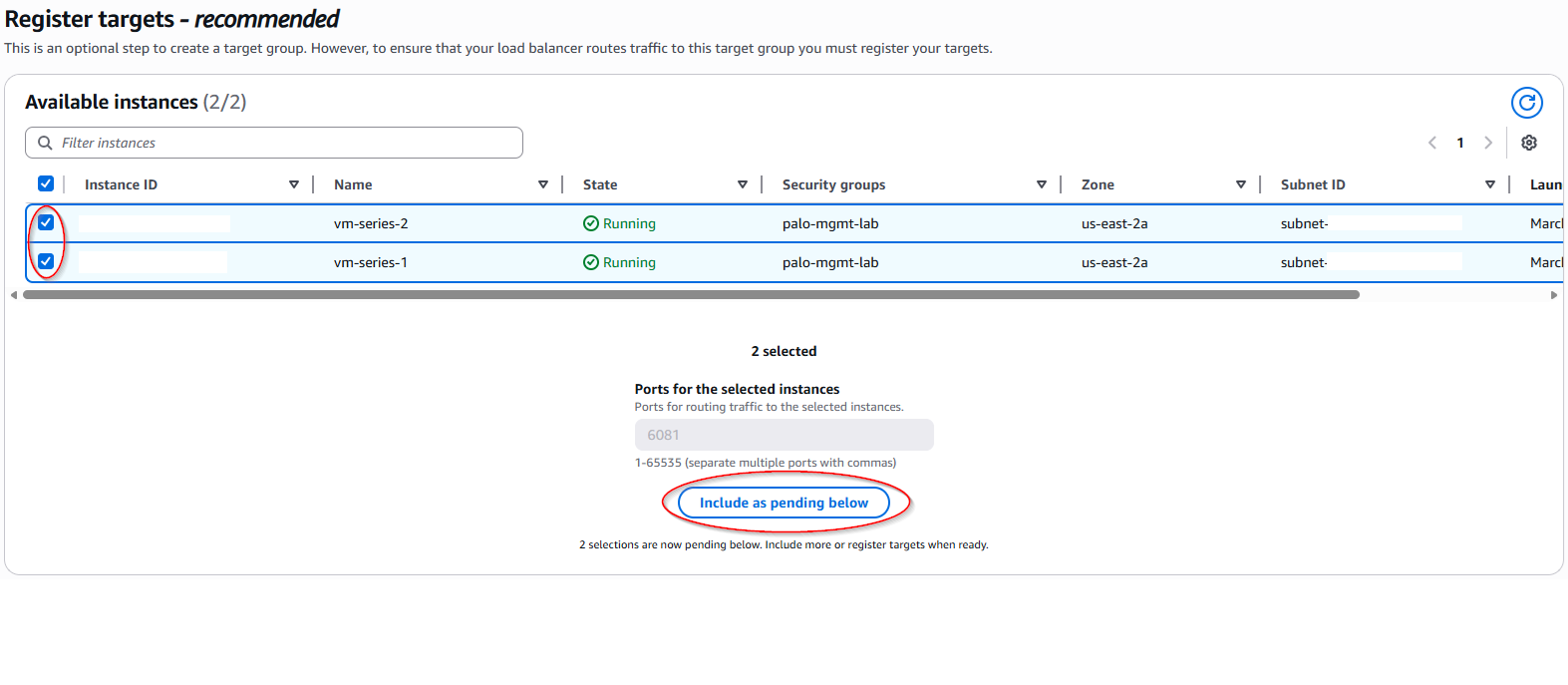1568x685 pixels.
Task: Click the search magnifier icon in filter
Action: point(45,143)
